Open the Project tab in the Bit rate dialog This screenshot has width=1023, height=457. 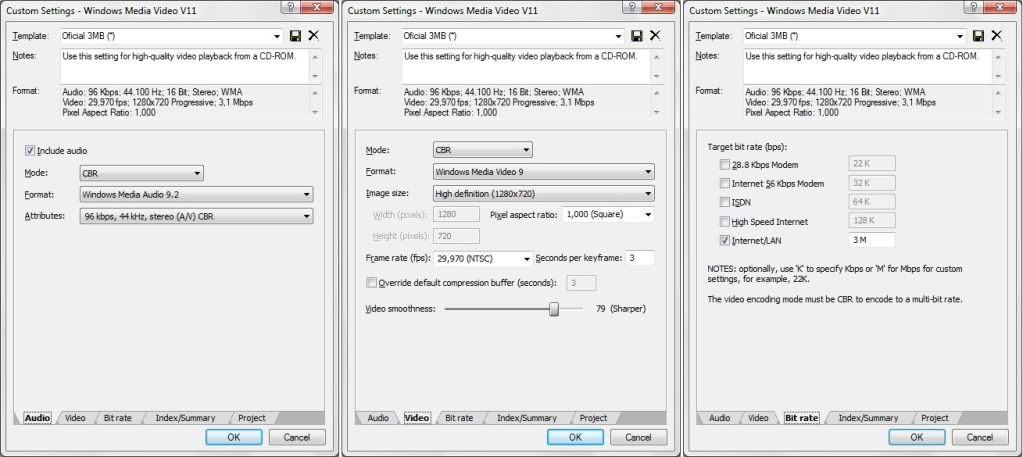[934, 418]
